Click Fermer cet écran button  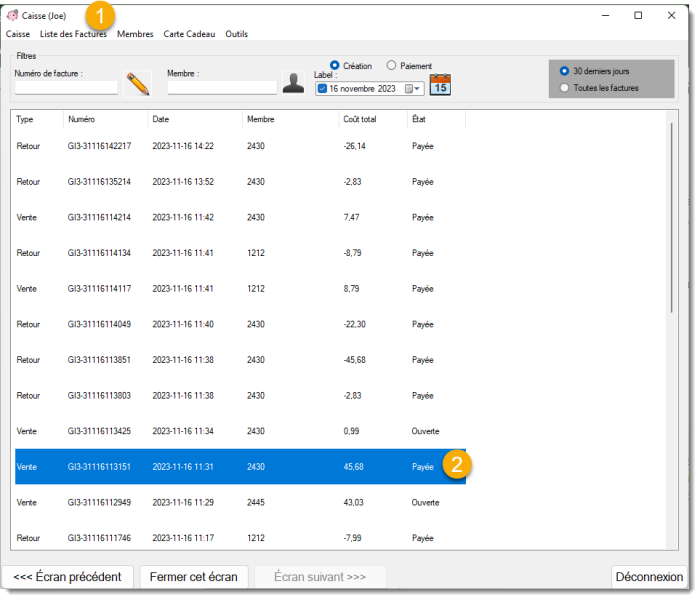click(194, 577)
